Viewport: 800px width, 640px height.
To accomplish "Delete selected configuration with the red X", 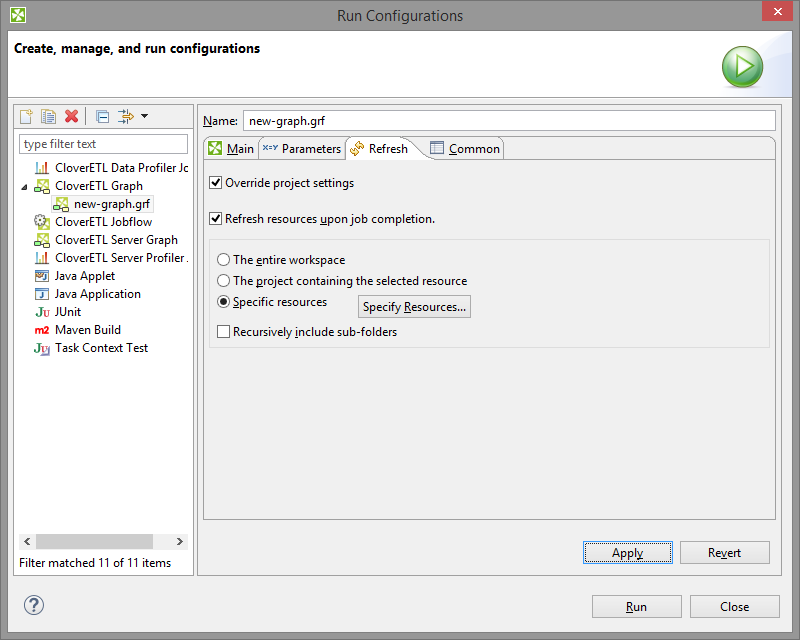I will point(71,117).
